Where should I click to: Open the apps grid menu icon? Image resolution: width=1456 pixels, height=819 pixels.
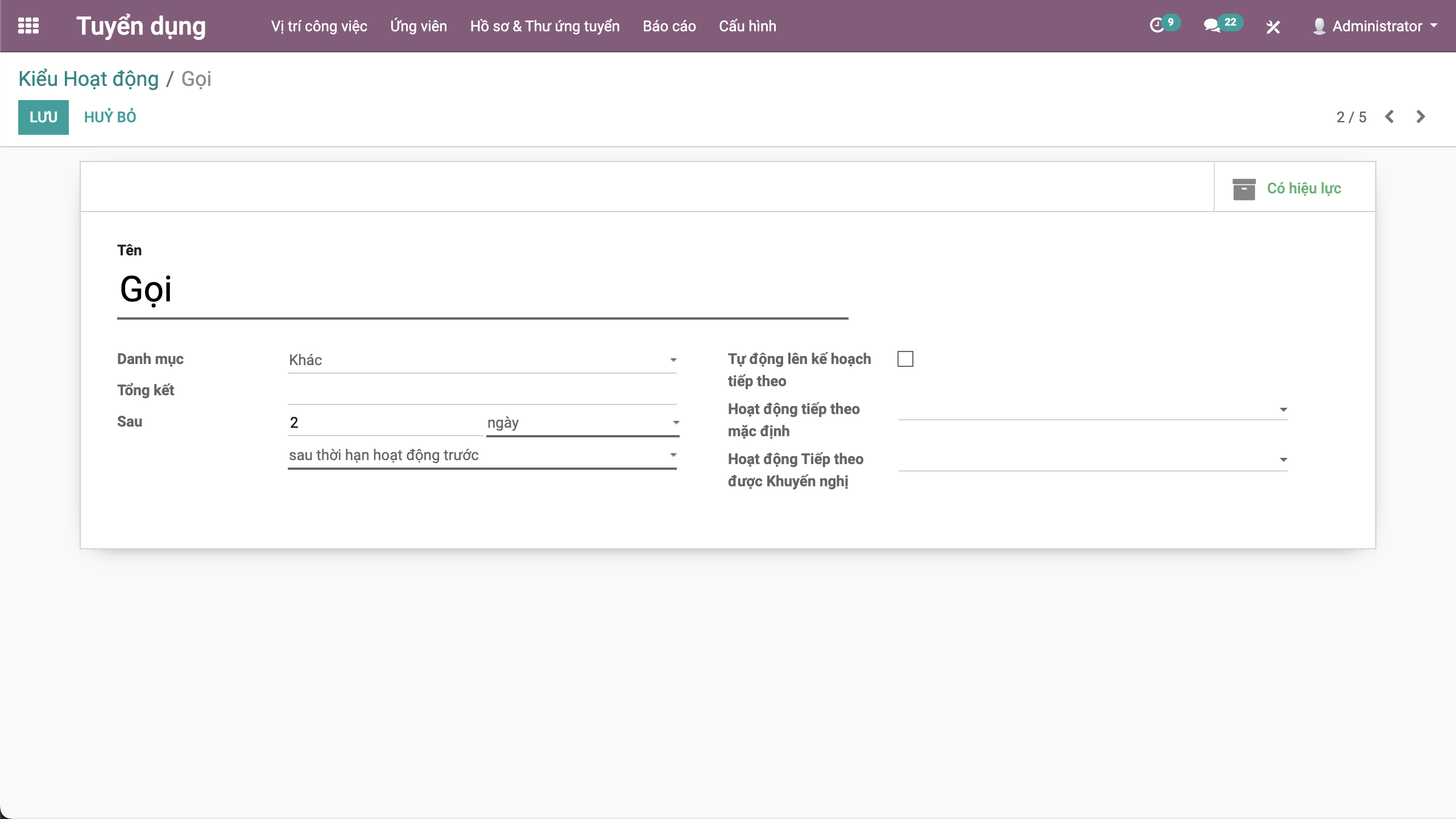point(28,26)
